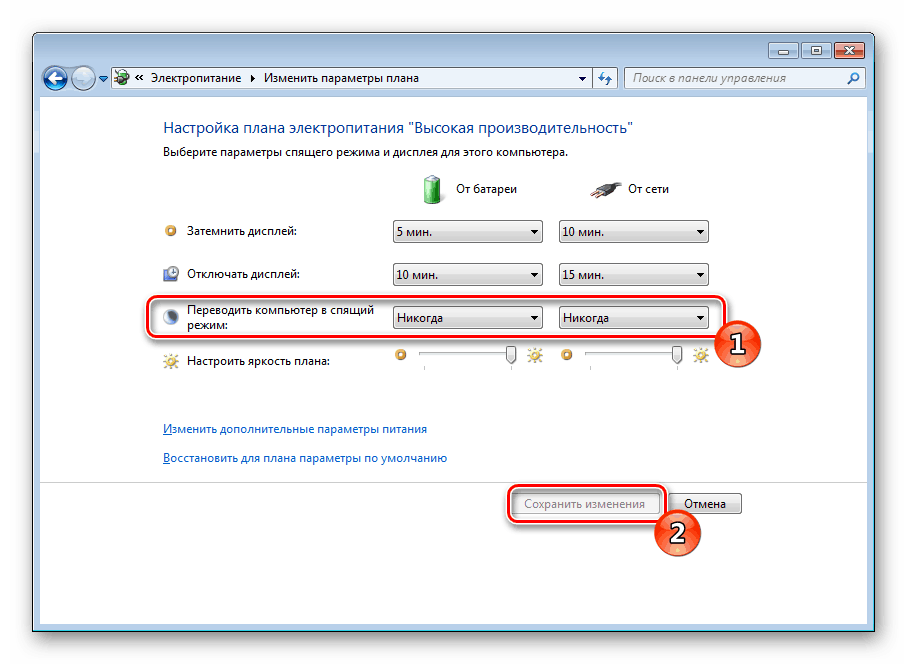The width and height of the screenshot is (907, 664).
Task: Select Изменить параметры плана breadcrumb item
Action: [x=341, y=78]
